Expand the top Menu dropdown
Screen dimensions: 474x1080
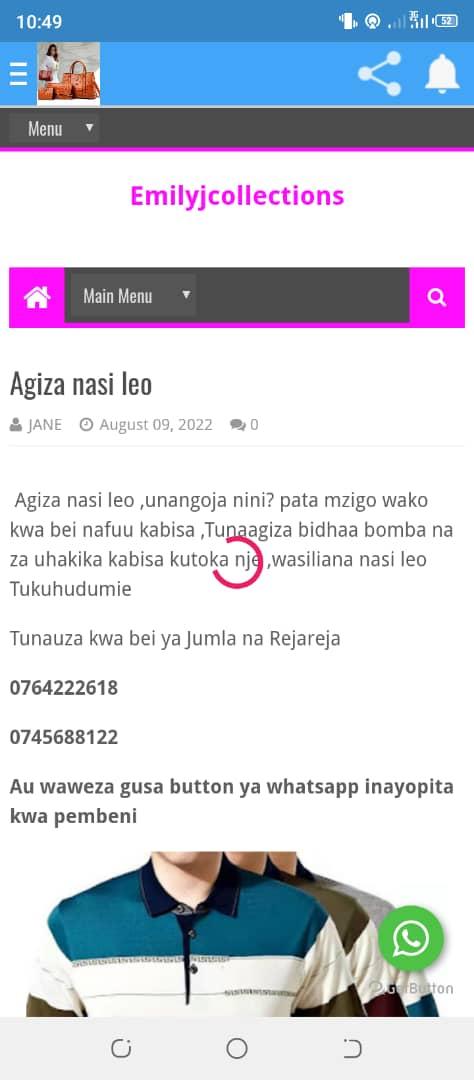coord(54,129)
